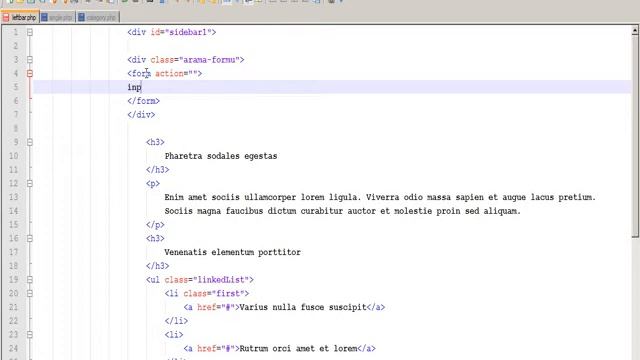
Task: Click line number 5 in the margin
Action: (16, 87)
